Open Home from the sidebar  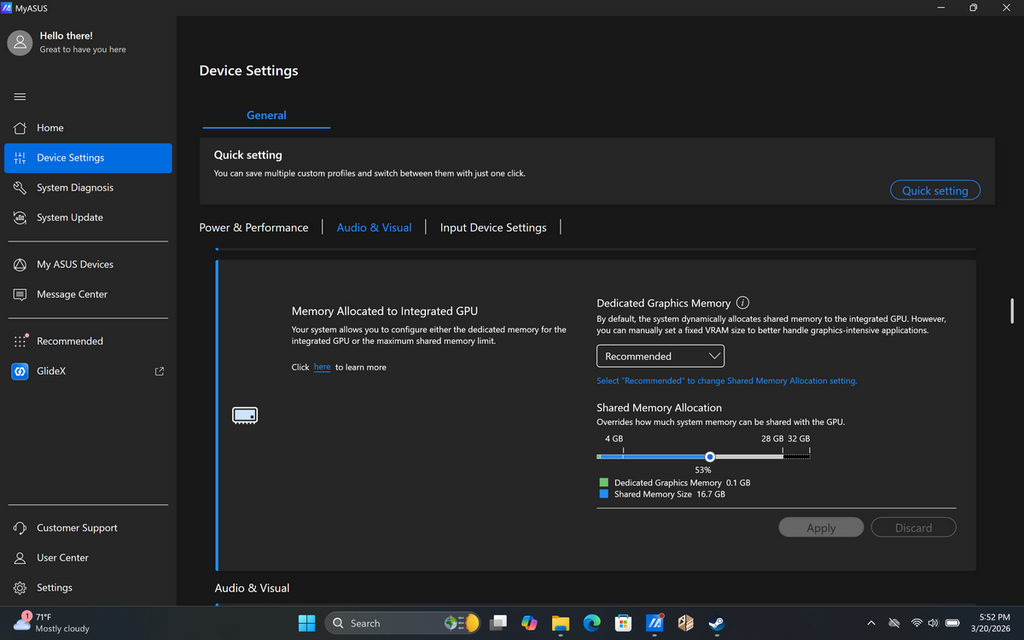[x=50, y=128]
